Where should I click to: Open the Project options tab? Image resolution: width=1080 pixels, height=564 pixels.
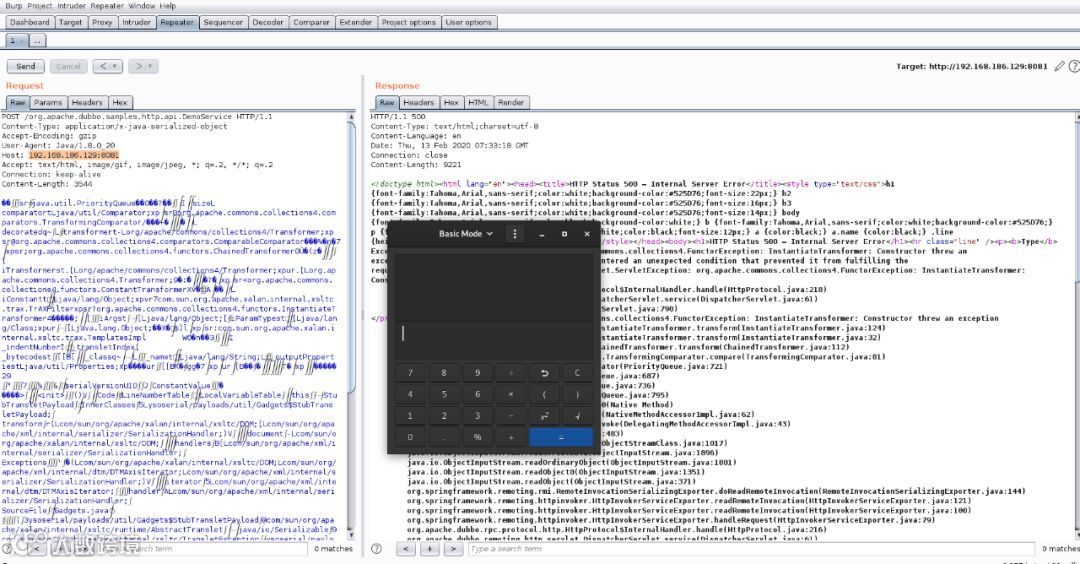click(408, 22)
